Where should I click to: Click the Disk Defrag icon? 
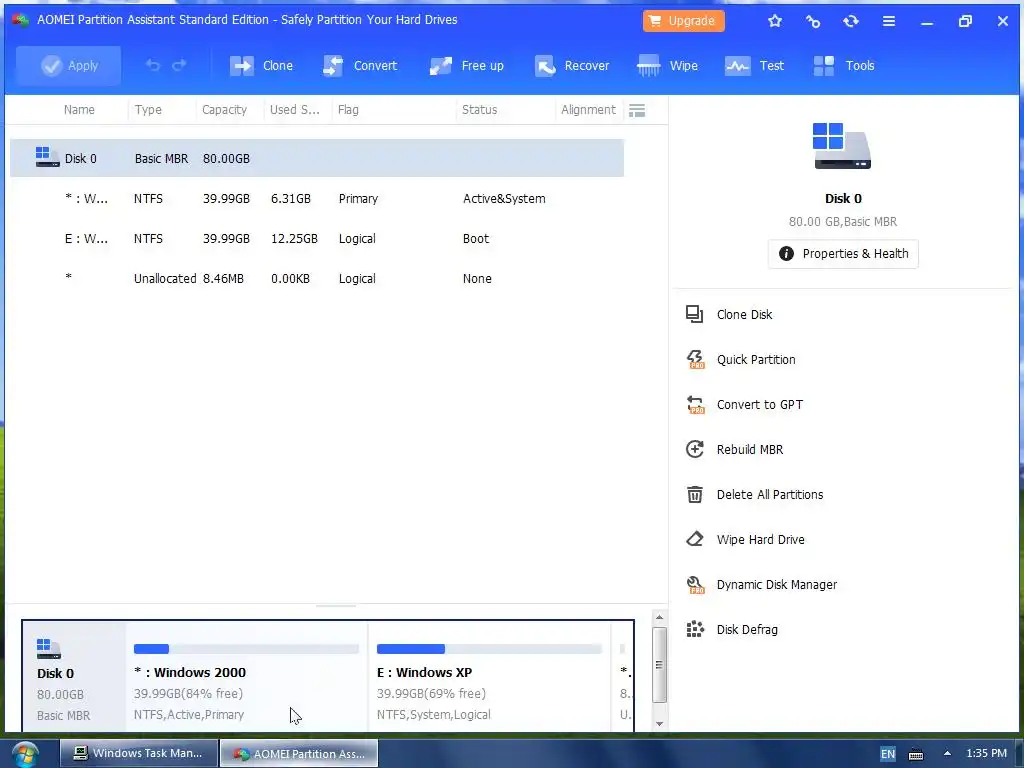tap(695, 630)
